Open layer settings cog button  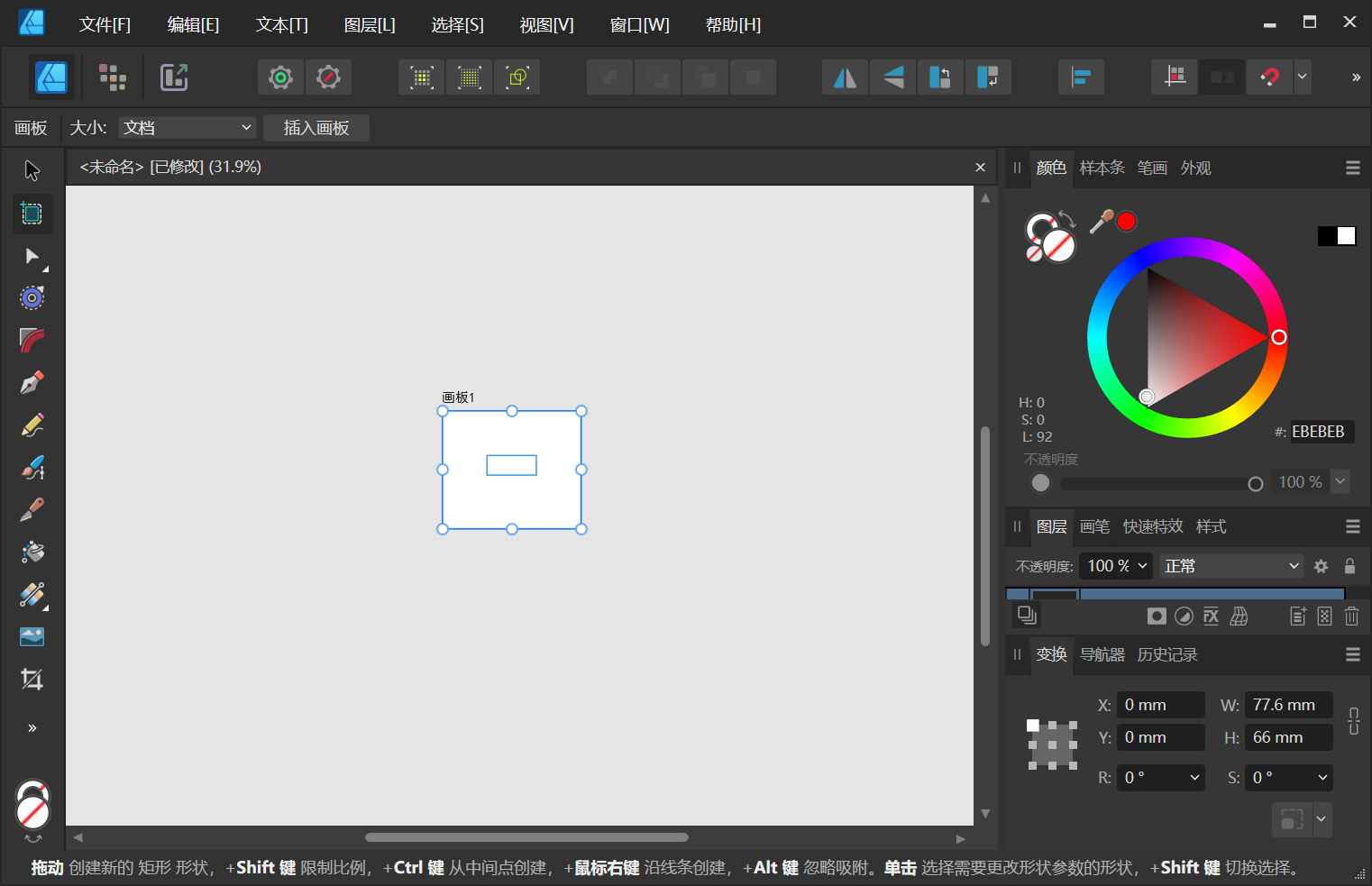[1321, 566]
